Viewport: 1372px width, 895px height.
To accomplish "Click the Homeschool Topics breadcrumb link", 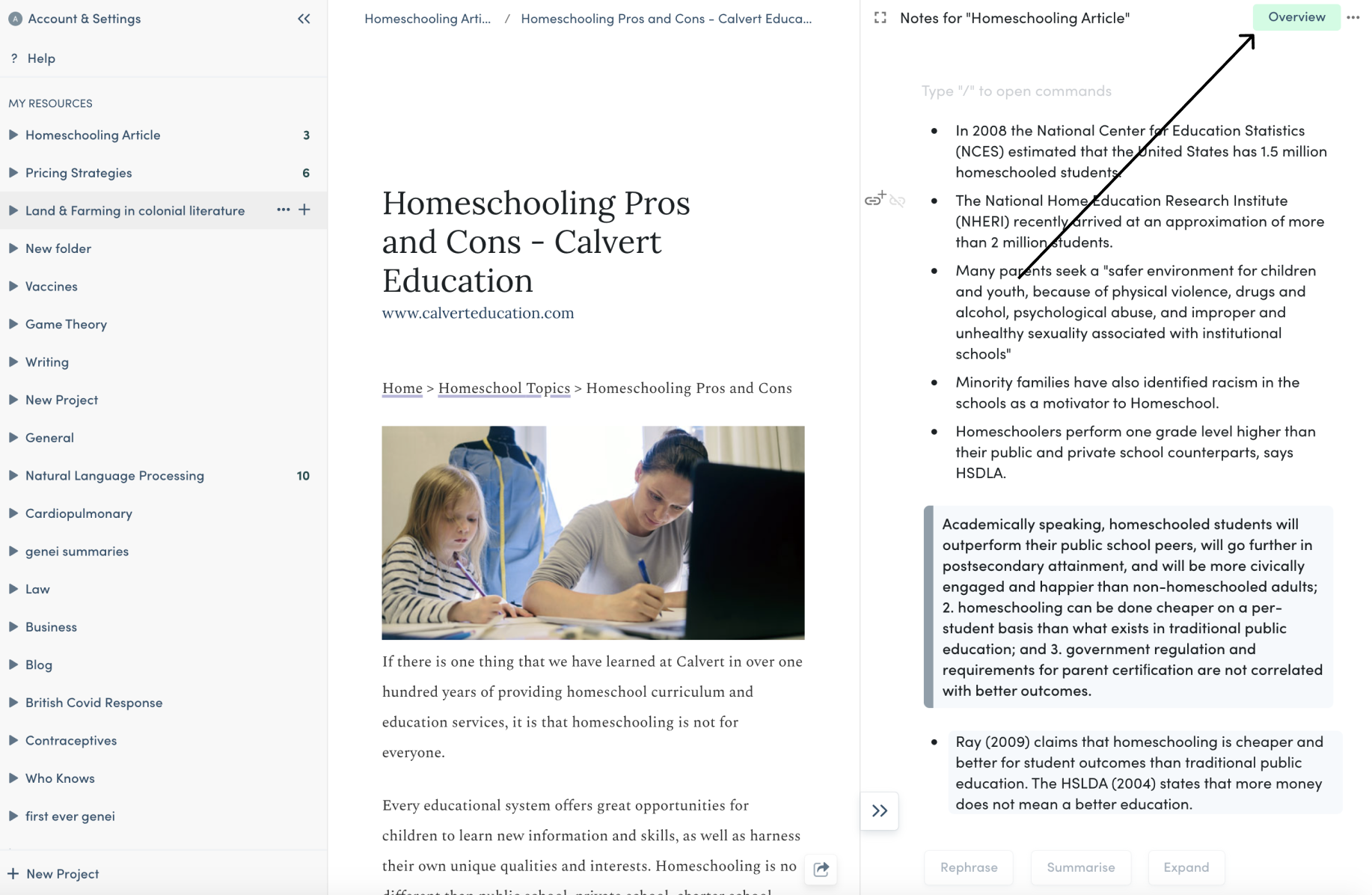I will (504, 388).
